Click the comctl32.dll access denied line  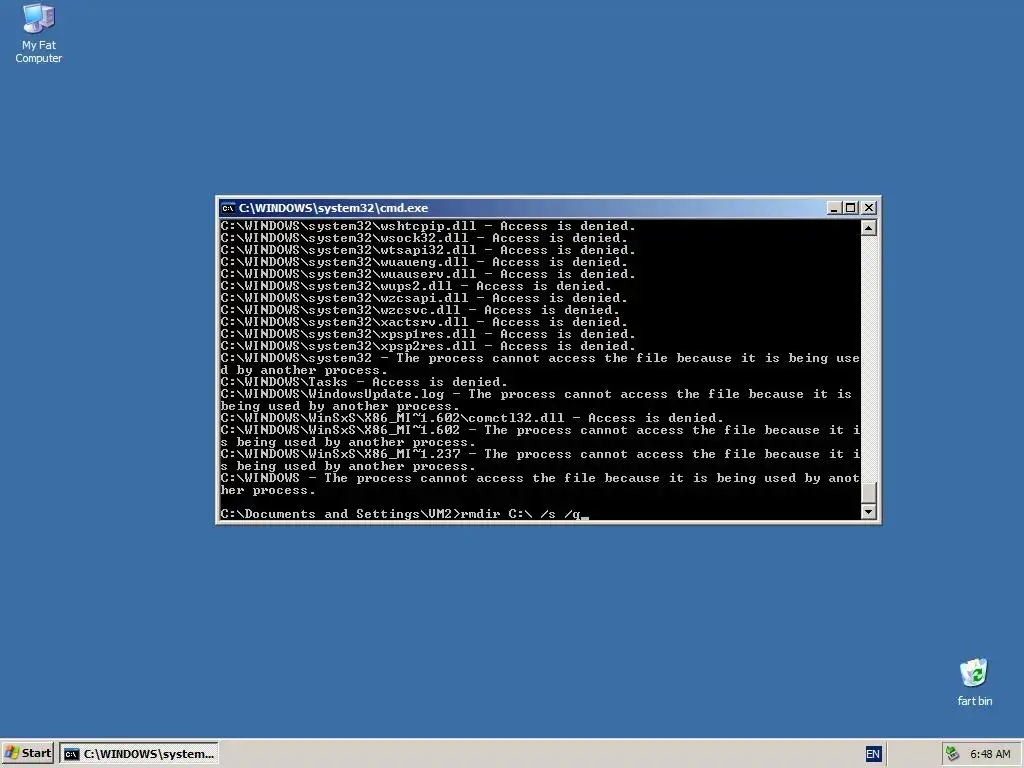472,418
